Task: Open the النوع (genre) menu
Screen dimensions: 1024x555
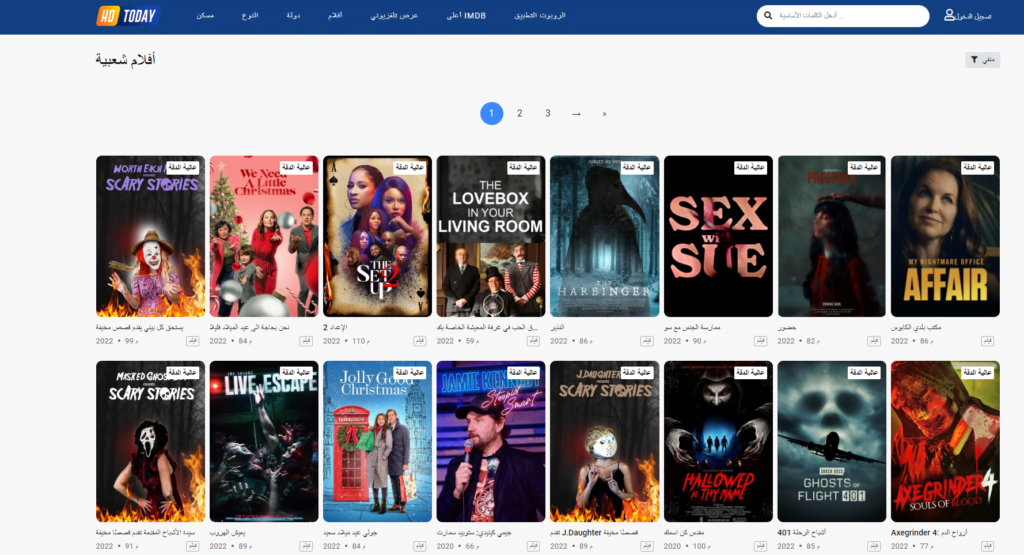Action: tap(249, 16)
